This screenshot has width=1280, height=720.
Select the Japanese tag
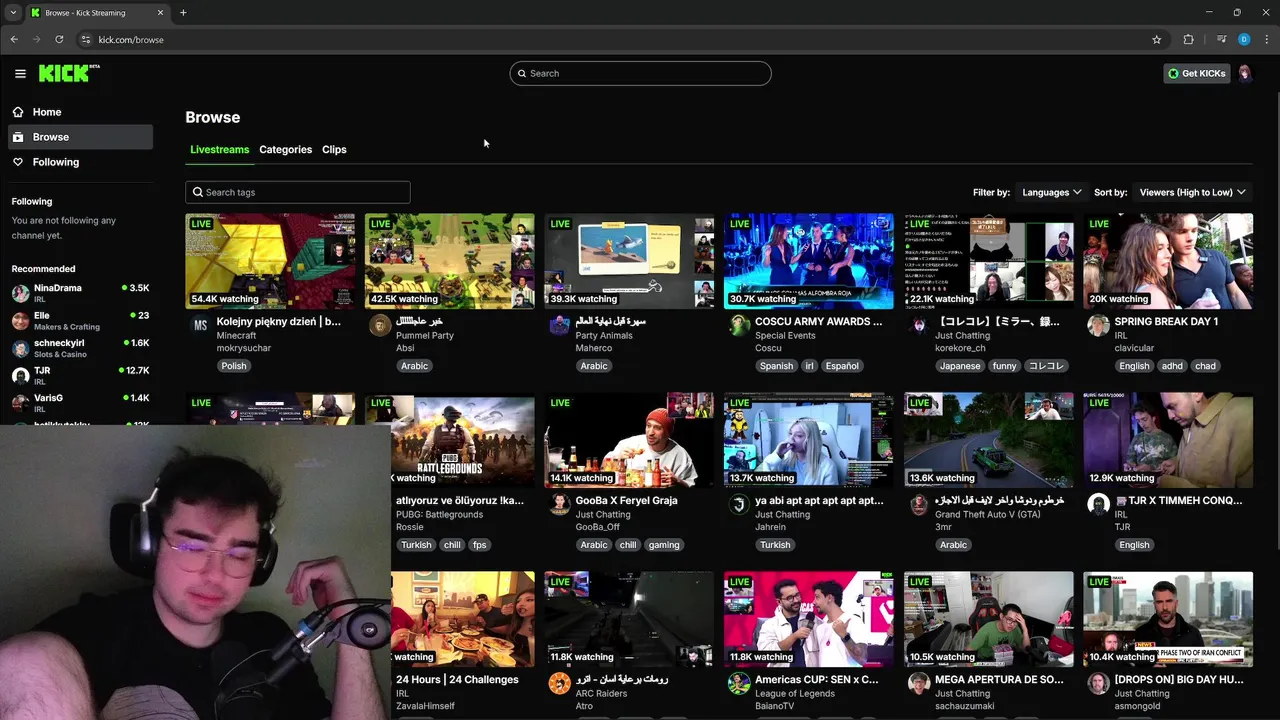tap(960, 366)
